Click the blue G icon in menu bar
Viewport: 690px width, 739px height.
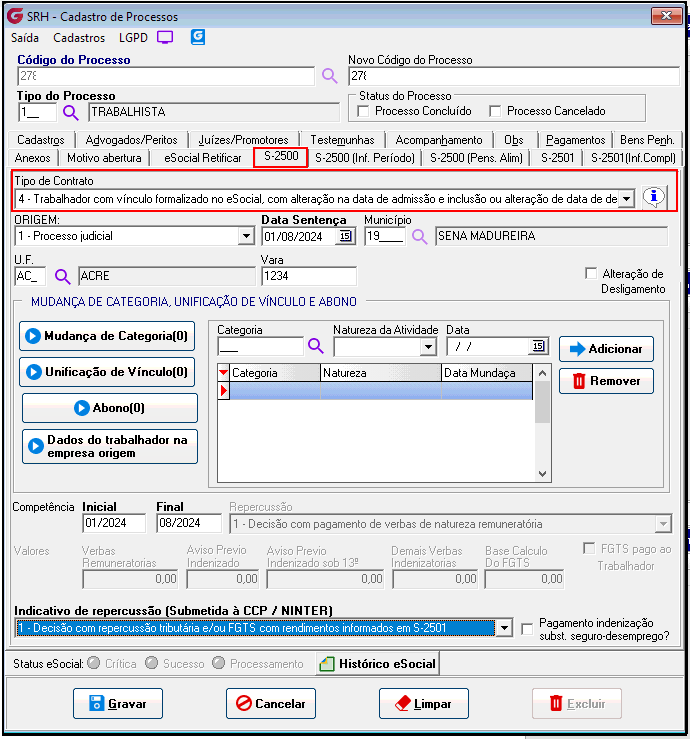click(x=198, y=37)
